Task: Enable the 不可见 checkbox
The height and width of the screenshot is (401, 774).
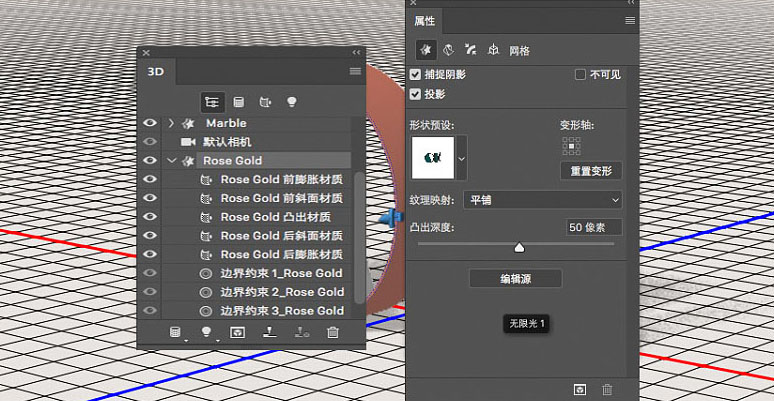Action: (x=580, y=75)
